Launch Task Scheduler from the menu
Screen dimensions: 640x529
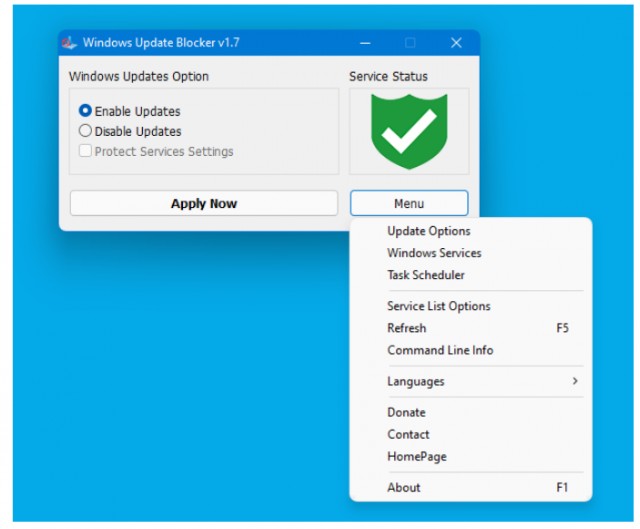pyautogui.click(x=426, y=275)
